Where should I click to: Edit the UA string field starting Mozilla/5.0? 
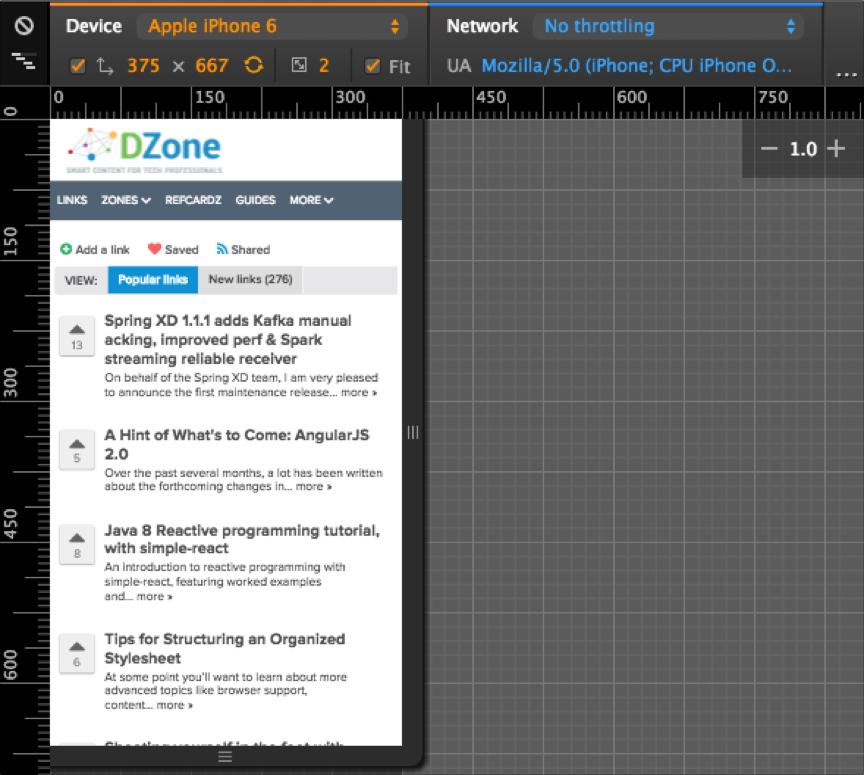click(636, 66)
